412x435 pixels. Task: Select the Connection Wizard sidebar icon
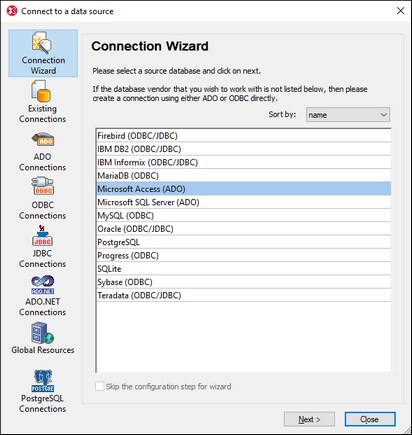click(43, 53)
